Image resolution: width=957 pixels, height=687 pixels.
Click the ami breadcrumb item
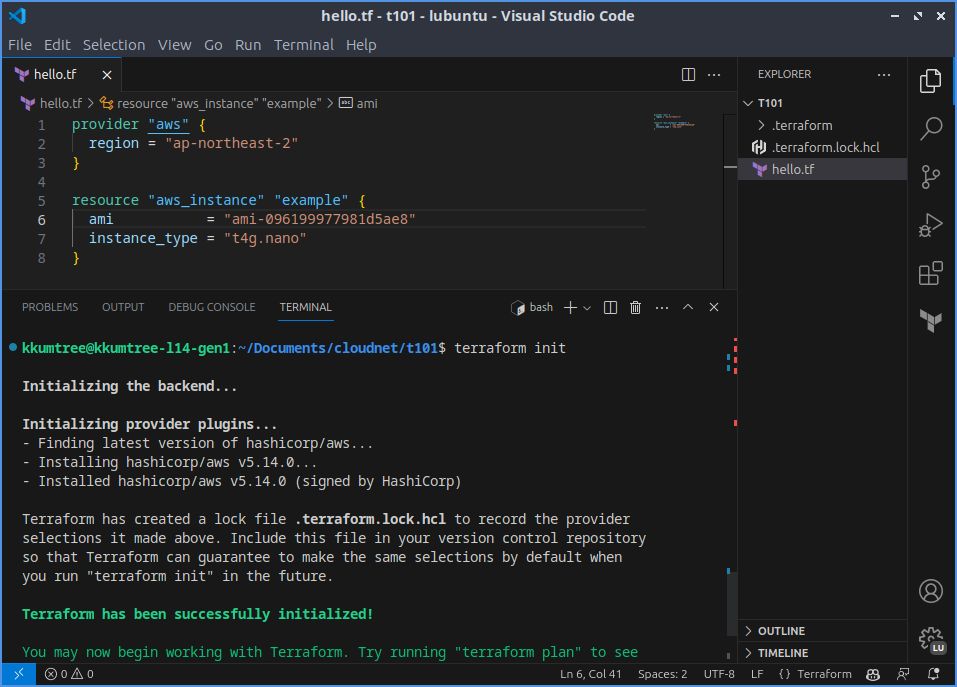359,103
